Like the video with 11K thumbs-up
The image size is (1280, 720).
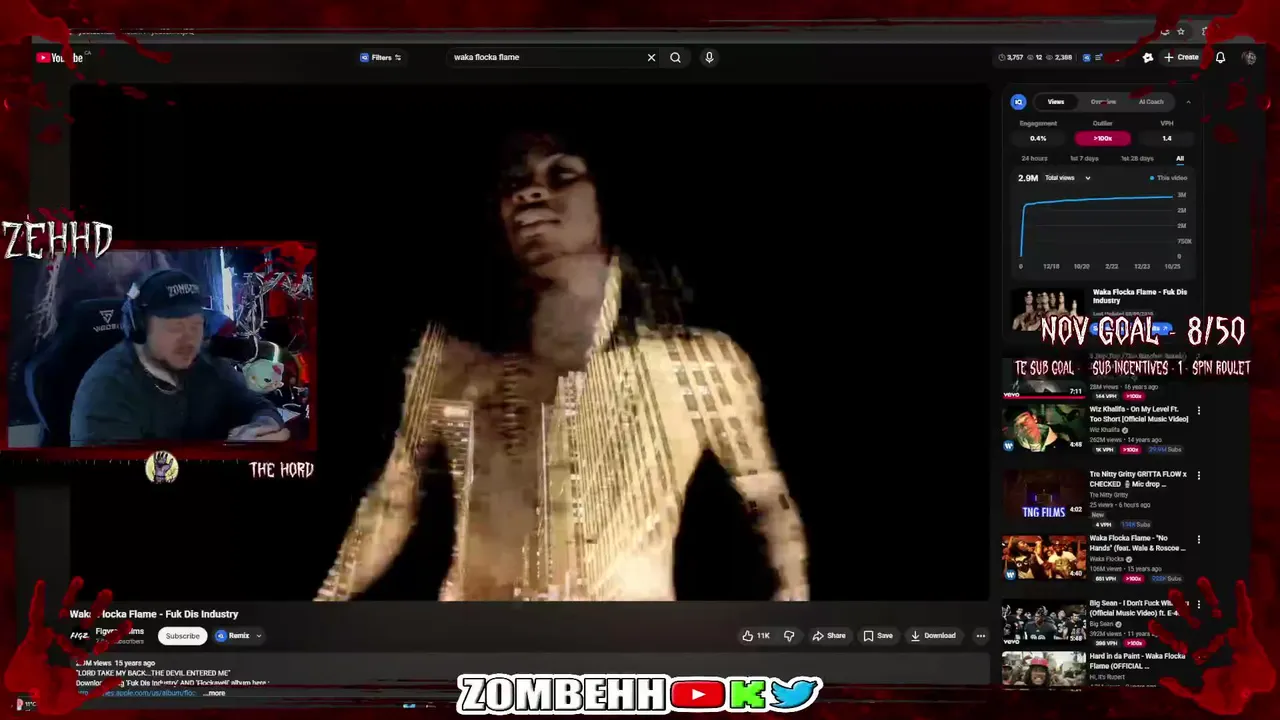(x=756, y=635)
